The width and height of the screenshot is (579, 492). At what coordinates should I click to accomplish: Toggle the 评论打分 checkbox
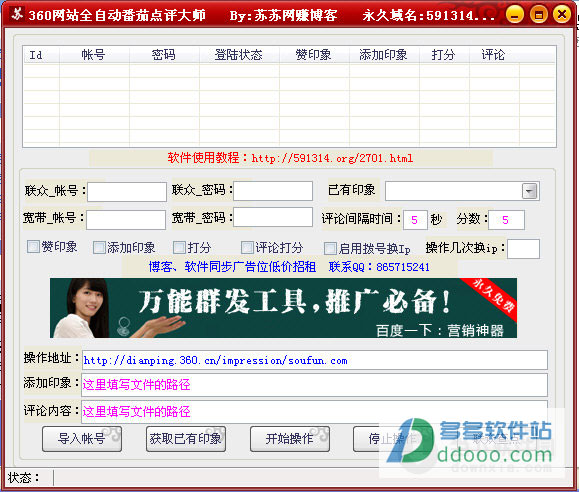click(x=247, y=247)
